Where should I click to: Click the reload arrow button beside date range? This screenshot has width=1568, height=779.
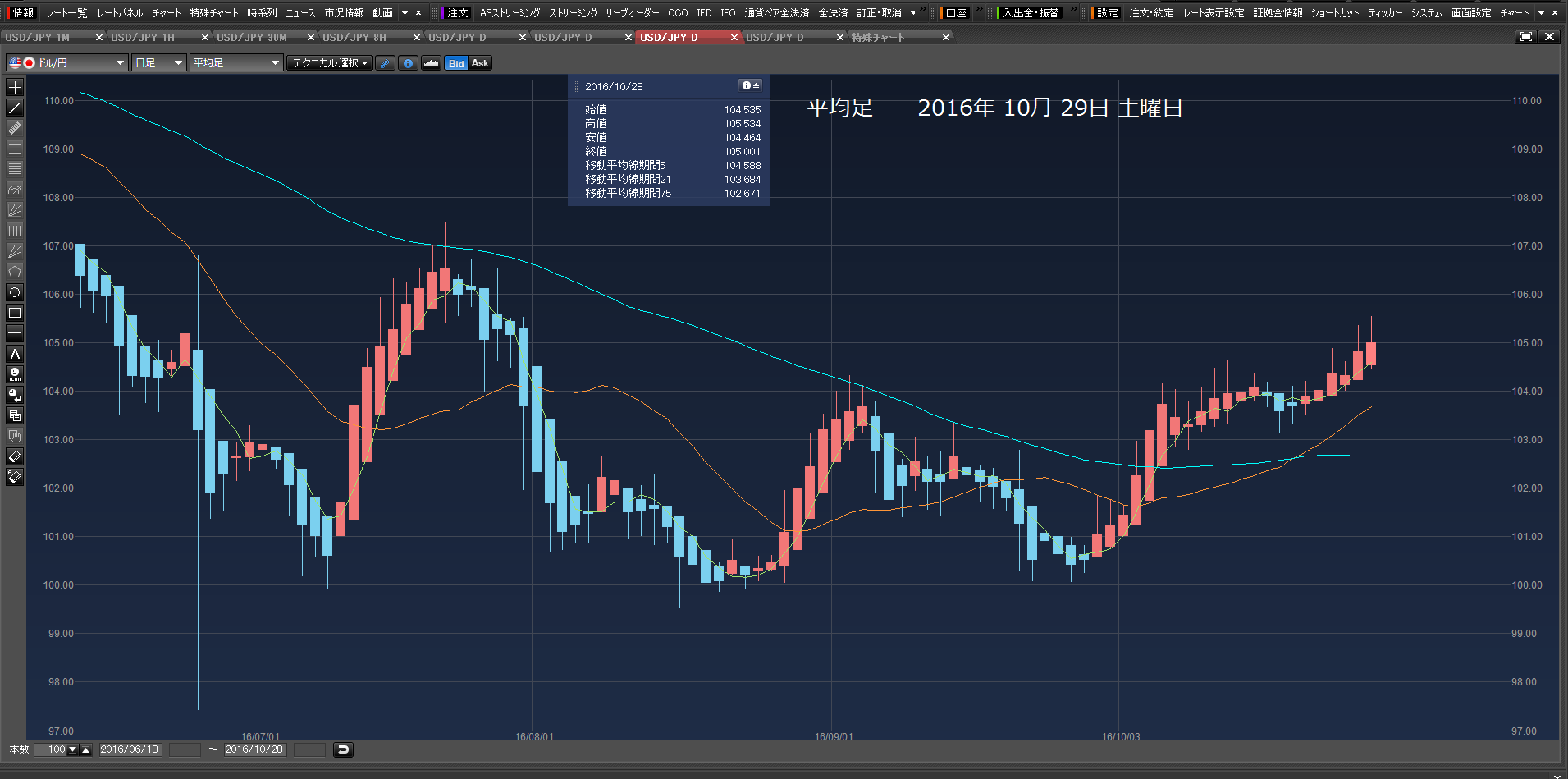(343, 749)
